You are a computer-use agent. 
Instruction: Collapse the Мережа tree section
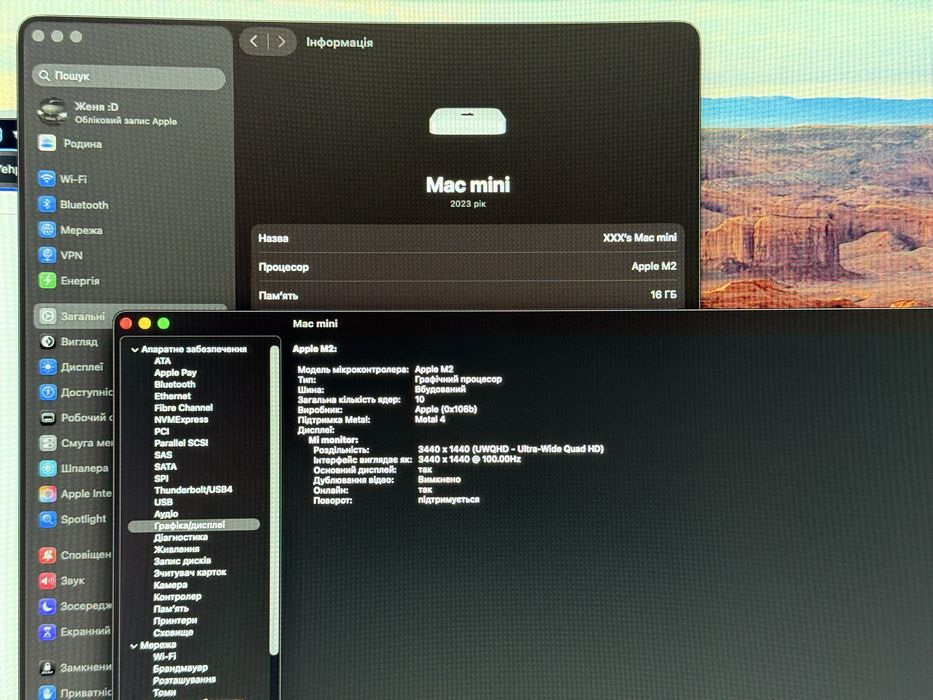click(x=134, y=645)
